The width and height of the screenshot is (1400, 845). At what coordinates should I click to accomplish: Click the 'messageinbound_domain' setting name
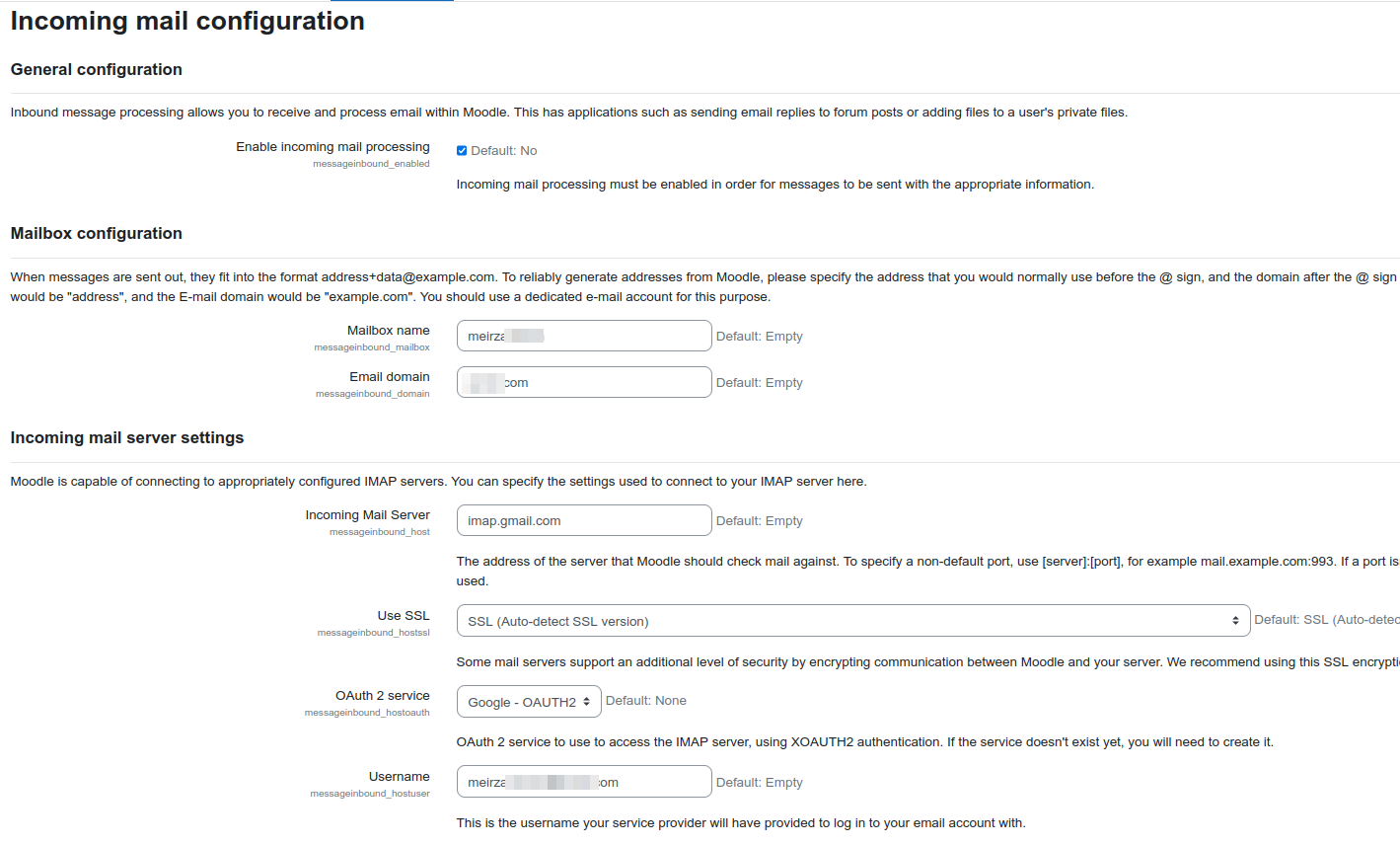tap(373, 394)
